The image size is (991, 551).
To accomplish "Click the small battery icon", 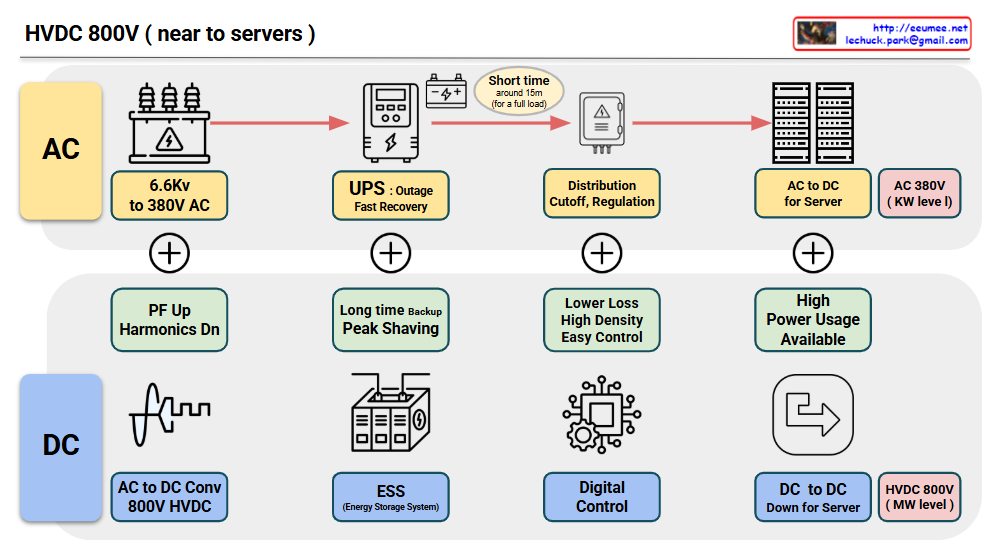I will point(446,91).
